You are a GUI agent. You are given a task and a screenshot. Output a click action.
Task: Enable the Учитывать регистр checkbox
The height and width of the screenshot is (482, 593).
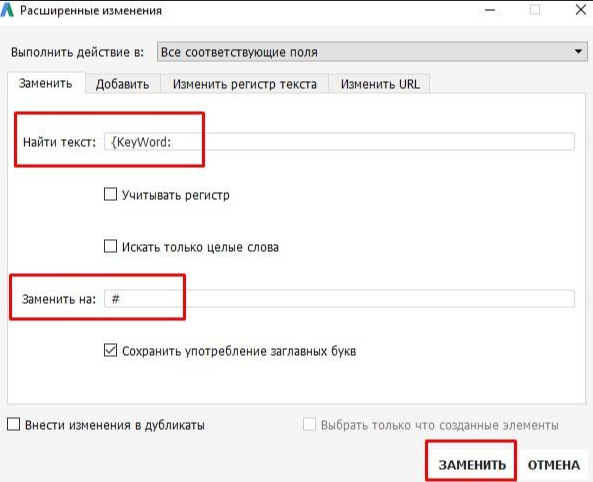pos(110,194)
